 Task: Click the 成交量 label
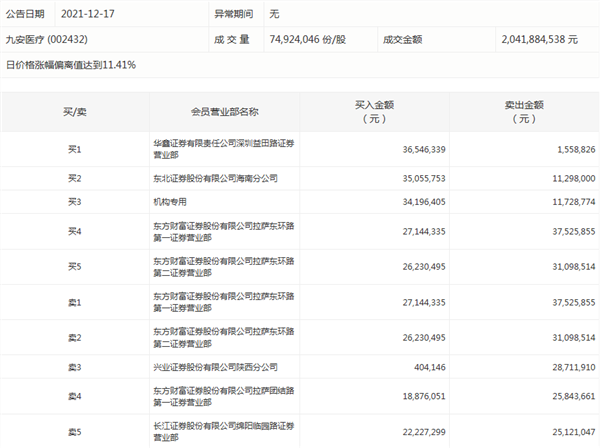pos(232,39)
